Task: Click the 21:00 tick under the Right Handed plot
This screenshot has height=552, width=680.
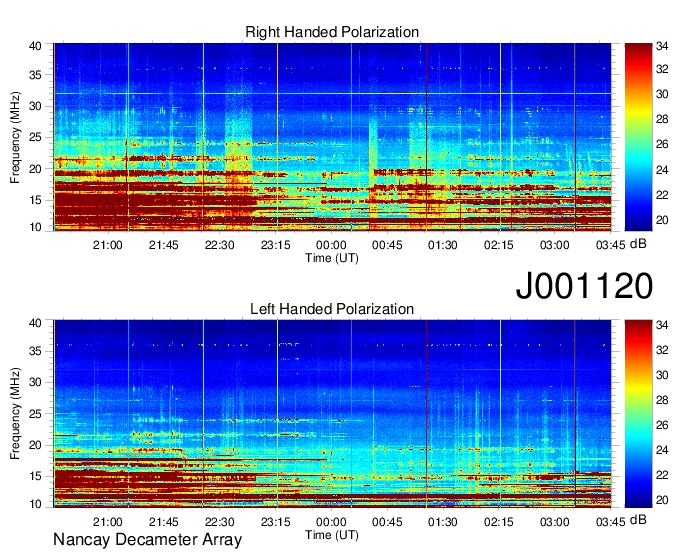Action: pyautogui.click(x=108, y=245)
